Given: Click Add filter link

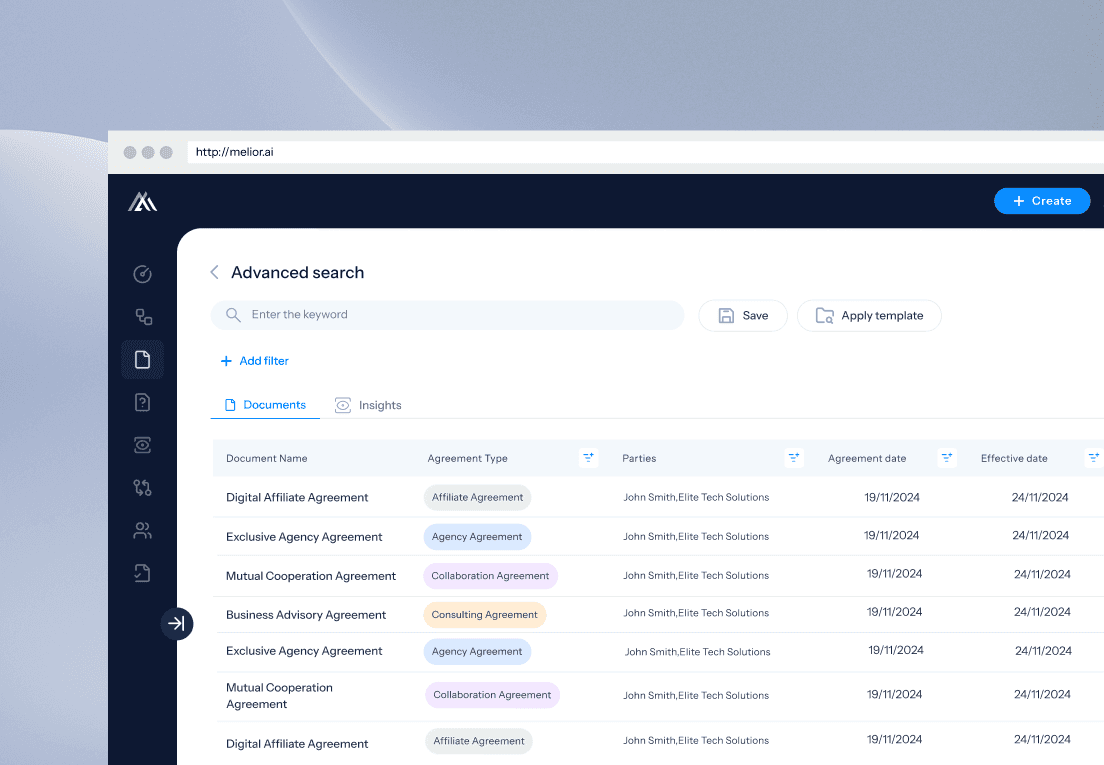Looking at the screenshot, I should click(254, 361).
